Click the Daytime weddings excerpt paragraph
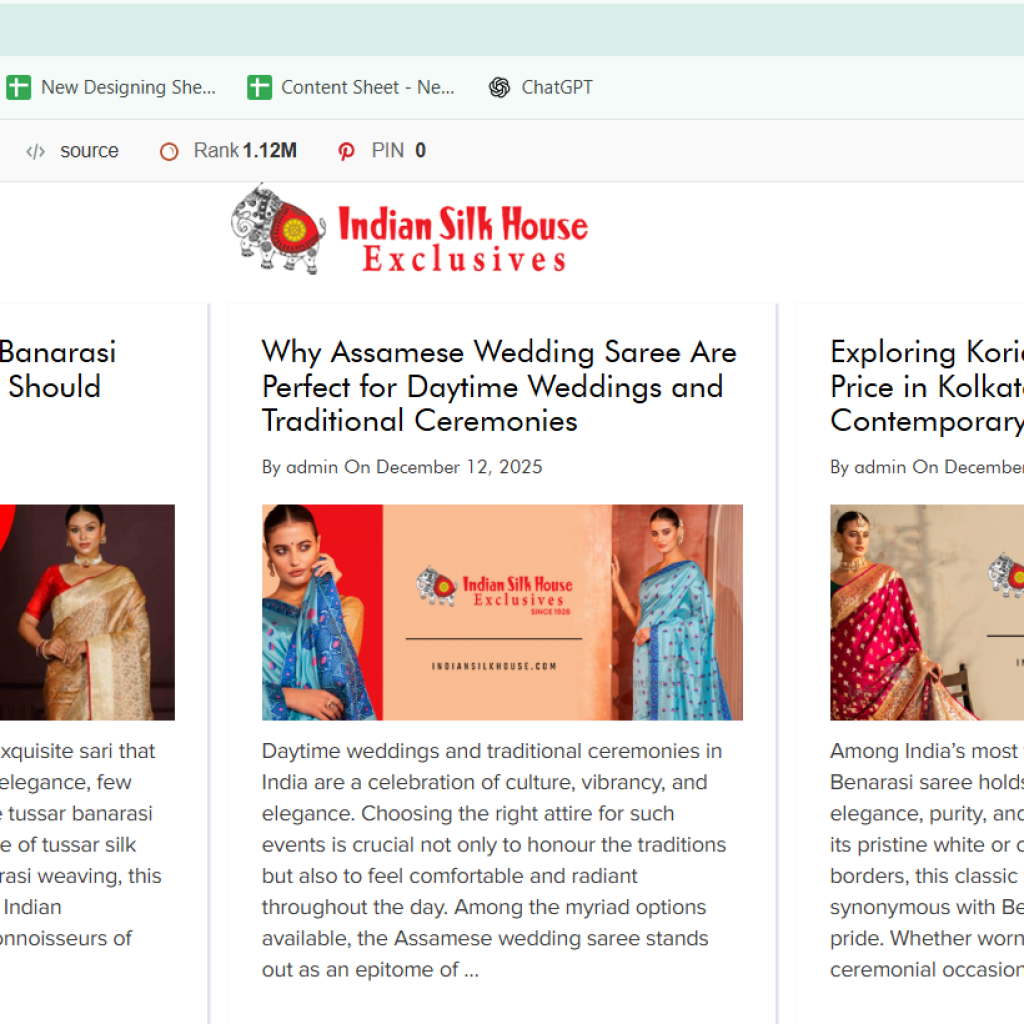1024x1024 pixels. coord(492,860)
